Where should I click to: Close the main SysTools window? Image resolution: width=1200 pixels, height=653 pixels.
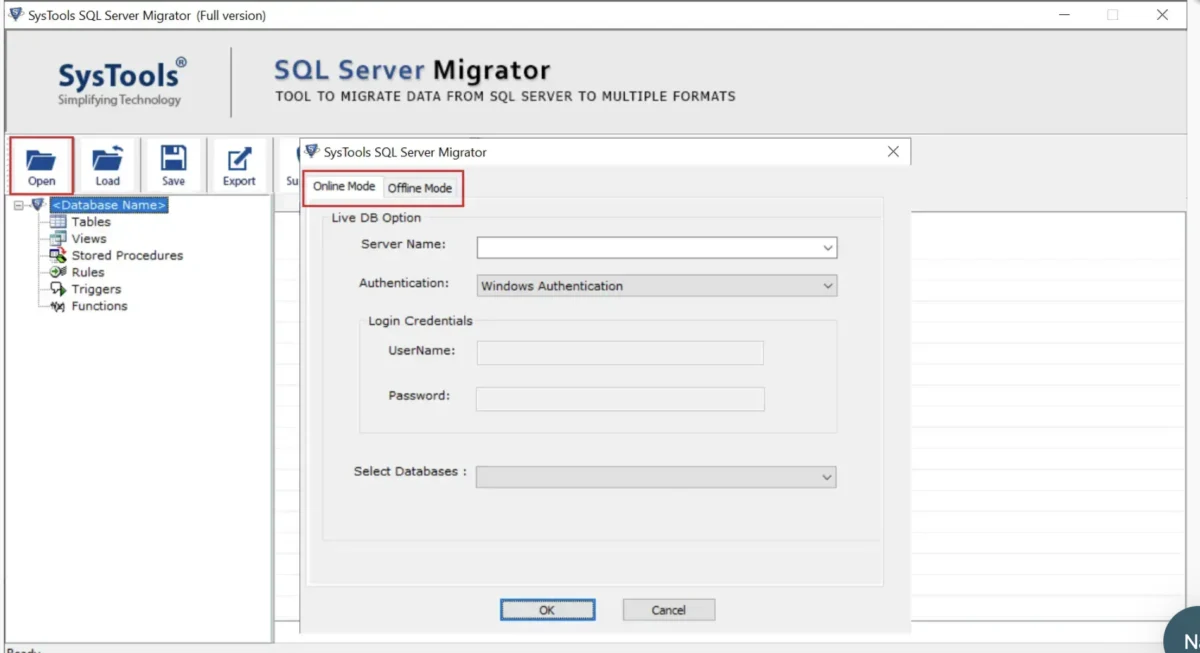click(x=1162, y=15)
